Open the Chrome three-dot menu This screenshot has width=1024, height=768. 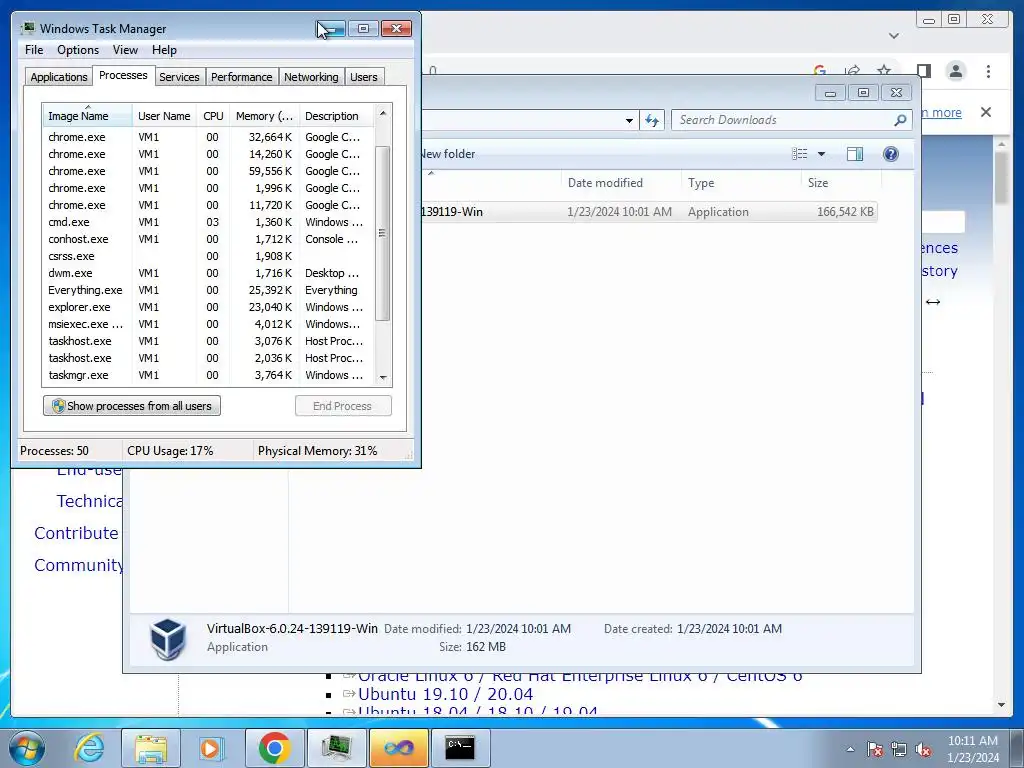[x=988, y=71]
